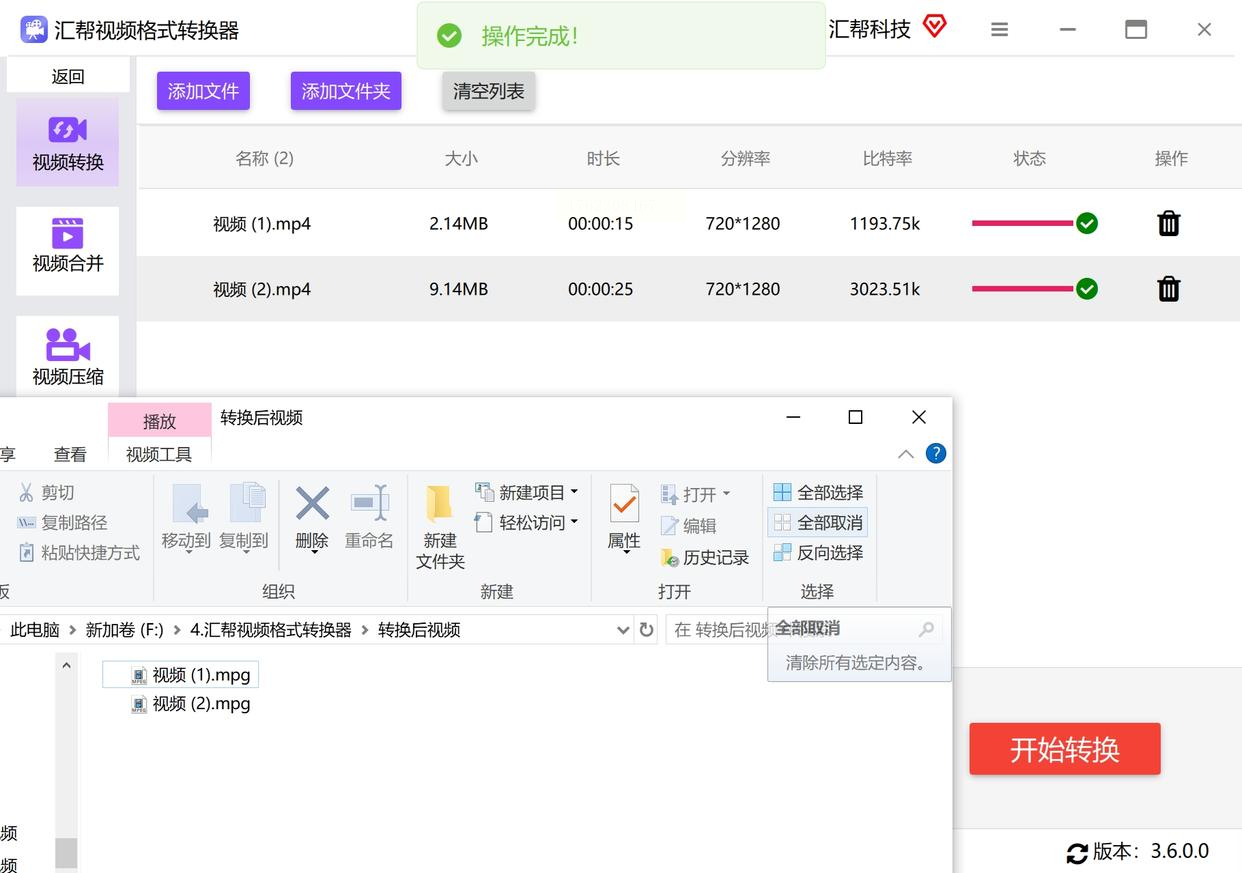Switch to the 查看 ribbon tab
1242x873 pixels.
point(70,454)
